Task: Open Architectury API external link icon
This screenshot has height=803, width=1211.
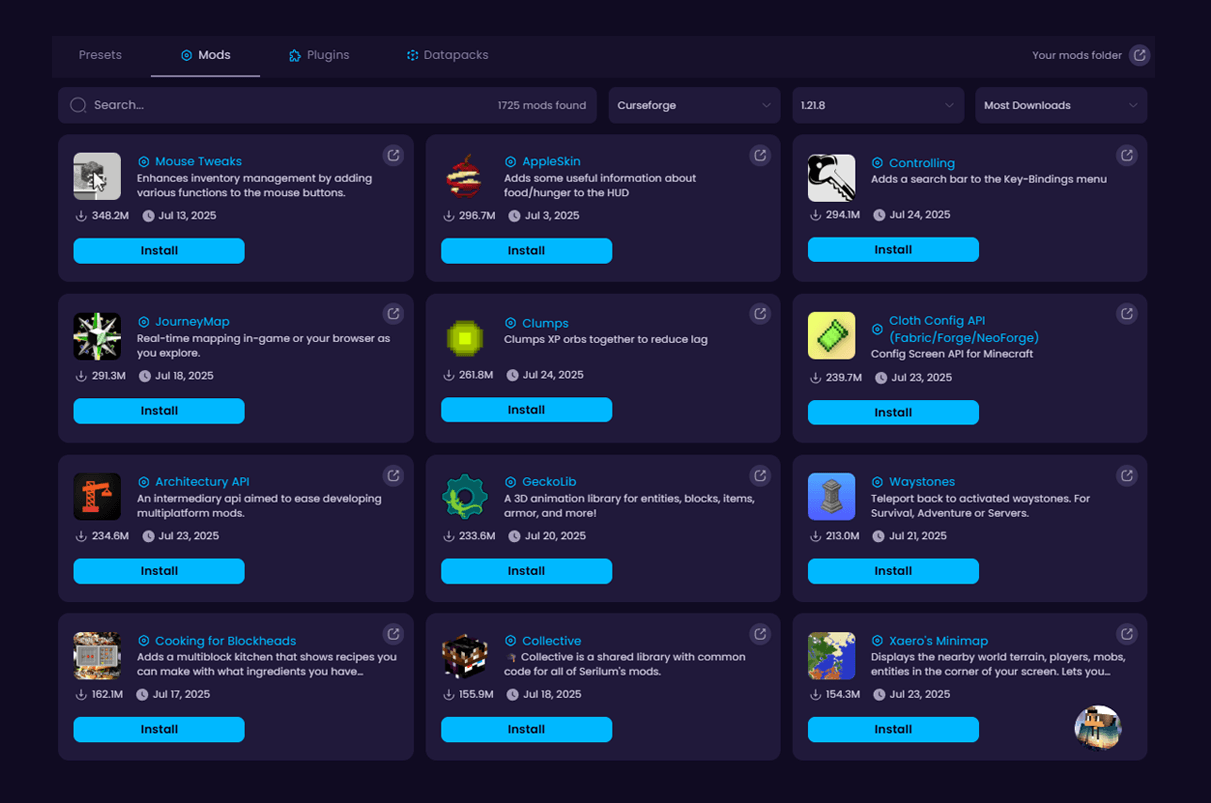Action: click(x=393, y=475)
